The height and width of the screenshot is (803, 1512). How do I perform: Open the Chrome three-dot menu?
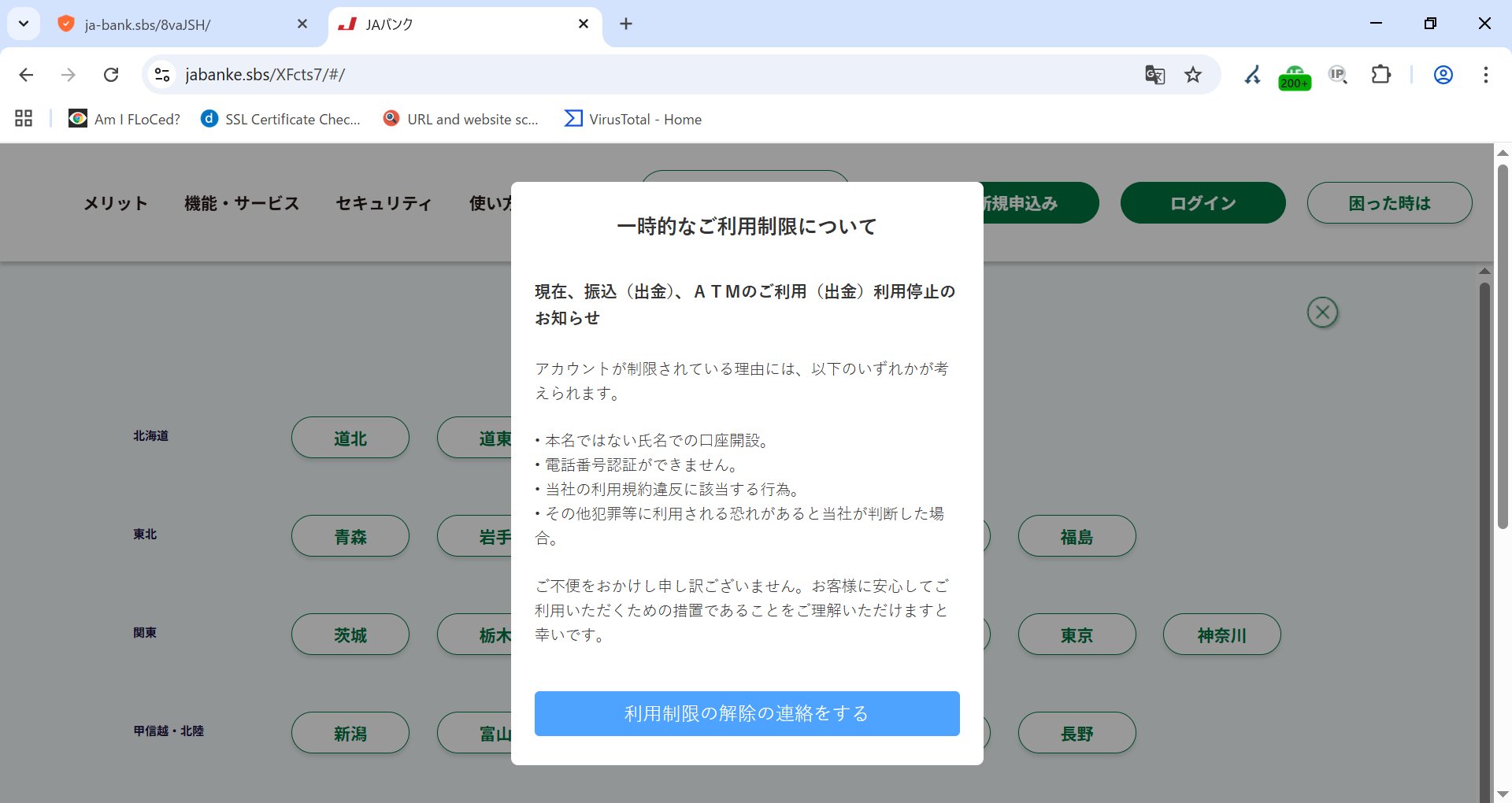pyautogui.click(x=1485, y=75)
